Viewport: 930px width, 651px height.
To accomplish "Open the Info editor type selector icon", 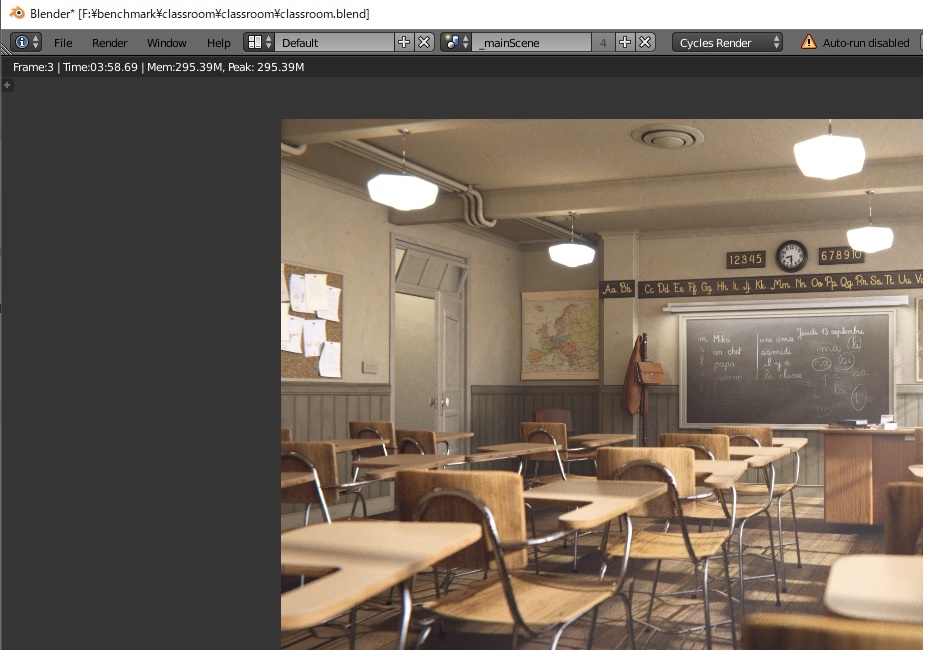I will (26, 42).
